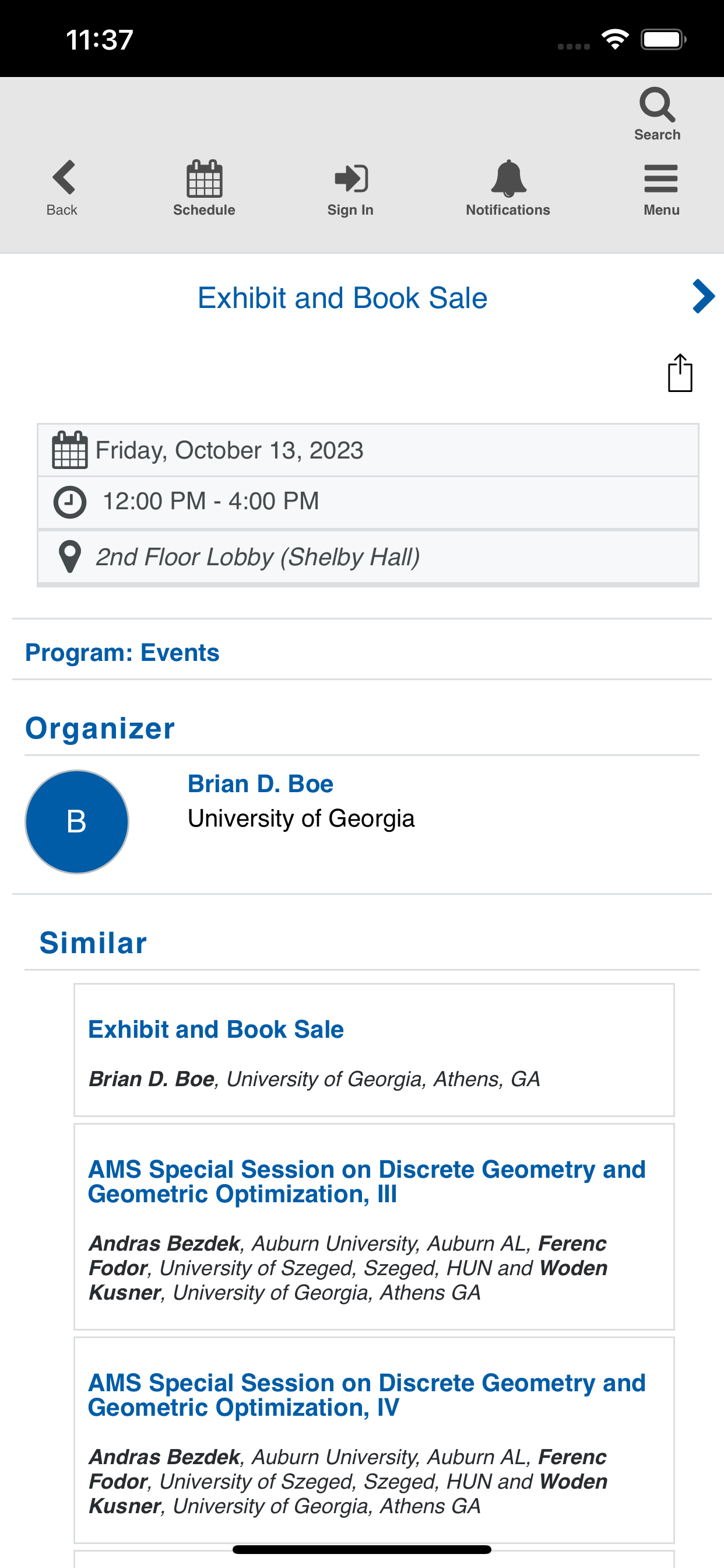Go back using the Back arrow
The height and width of the screenshot is (1568, 724).
coord(64,178)
